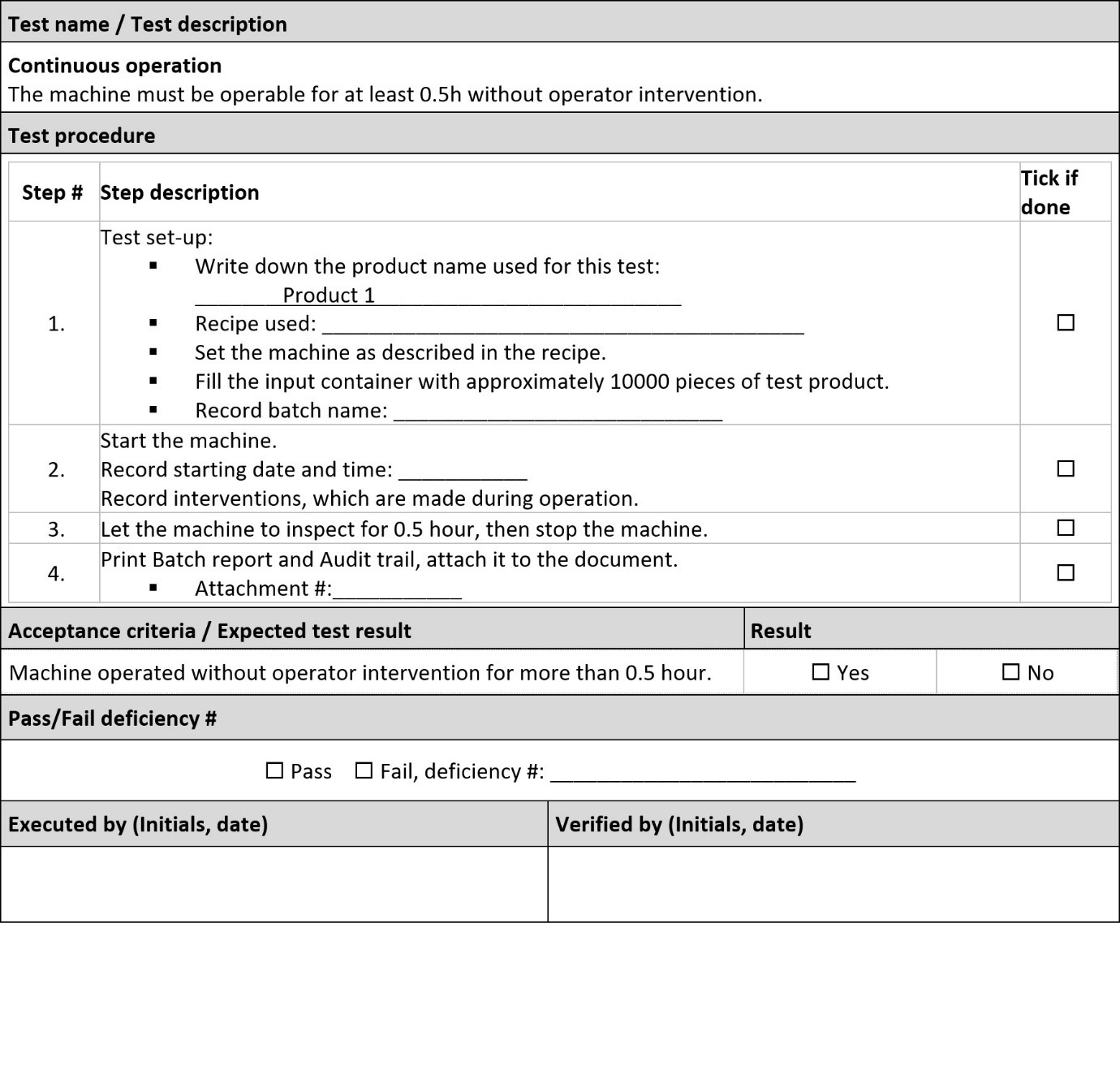Check the Pass checkbox
Image resolution: width=1120 pixels, height=1070 pixels.
coord(275,770)
